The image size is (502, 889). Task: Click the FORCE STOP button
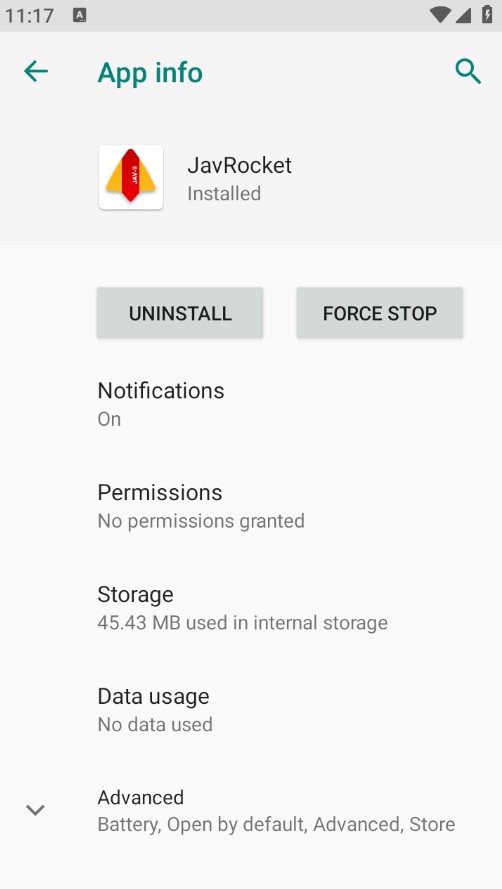click(x=379, y=313)
